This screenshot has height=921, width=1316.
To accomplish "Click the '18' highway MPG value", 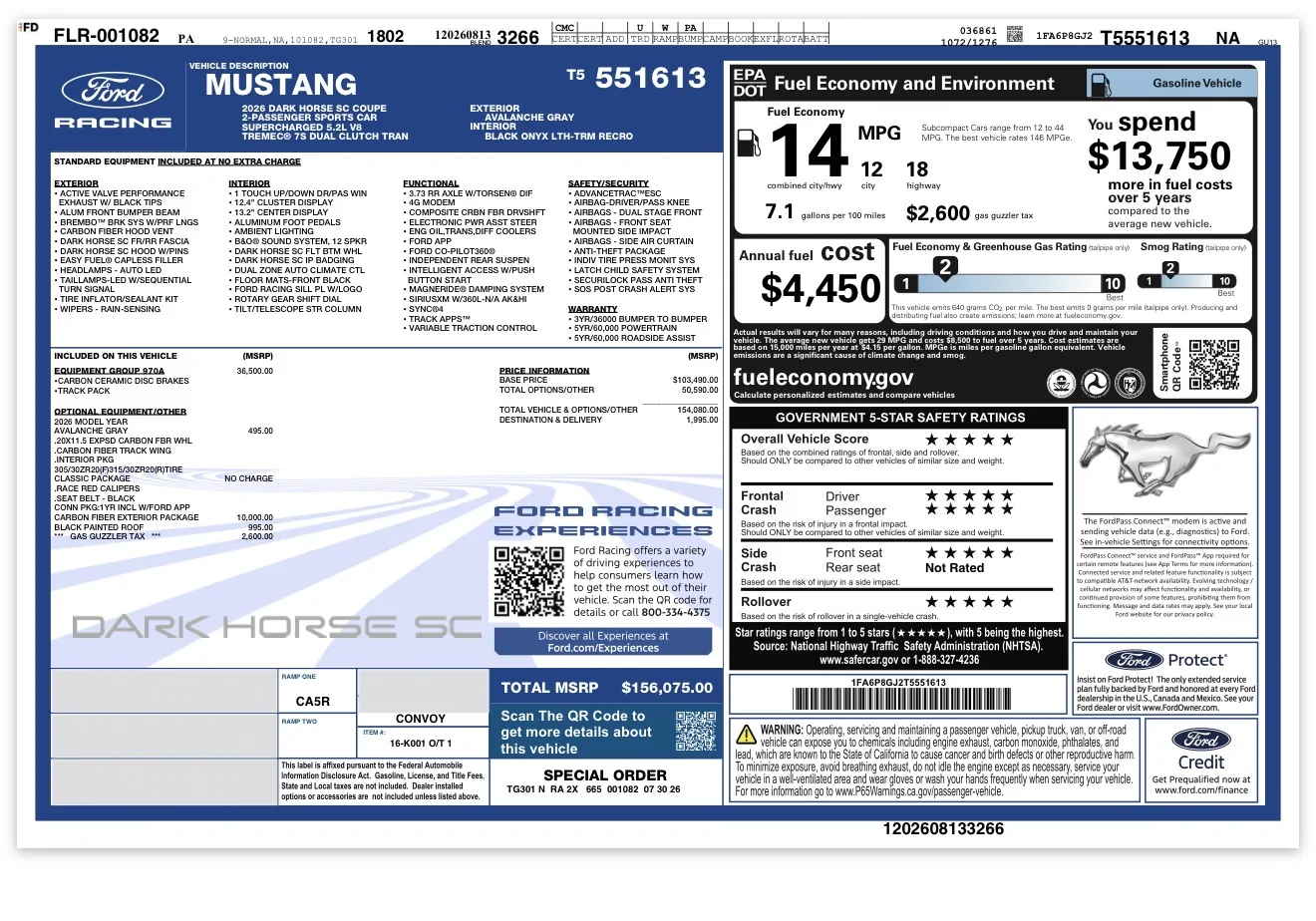I will click(917, 170).
